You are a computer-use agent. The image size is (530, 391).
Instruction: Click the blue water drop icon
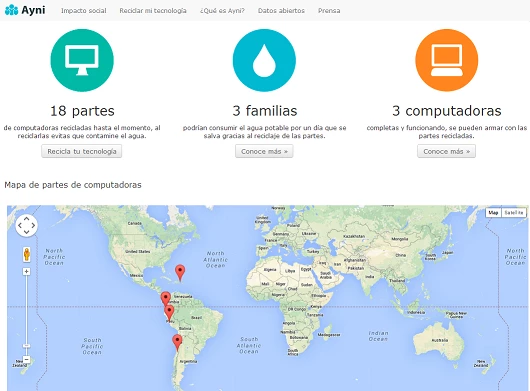(x=264, y=60)
